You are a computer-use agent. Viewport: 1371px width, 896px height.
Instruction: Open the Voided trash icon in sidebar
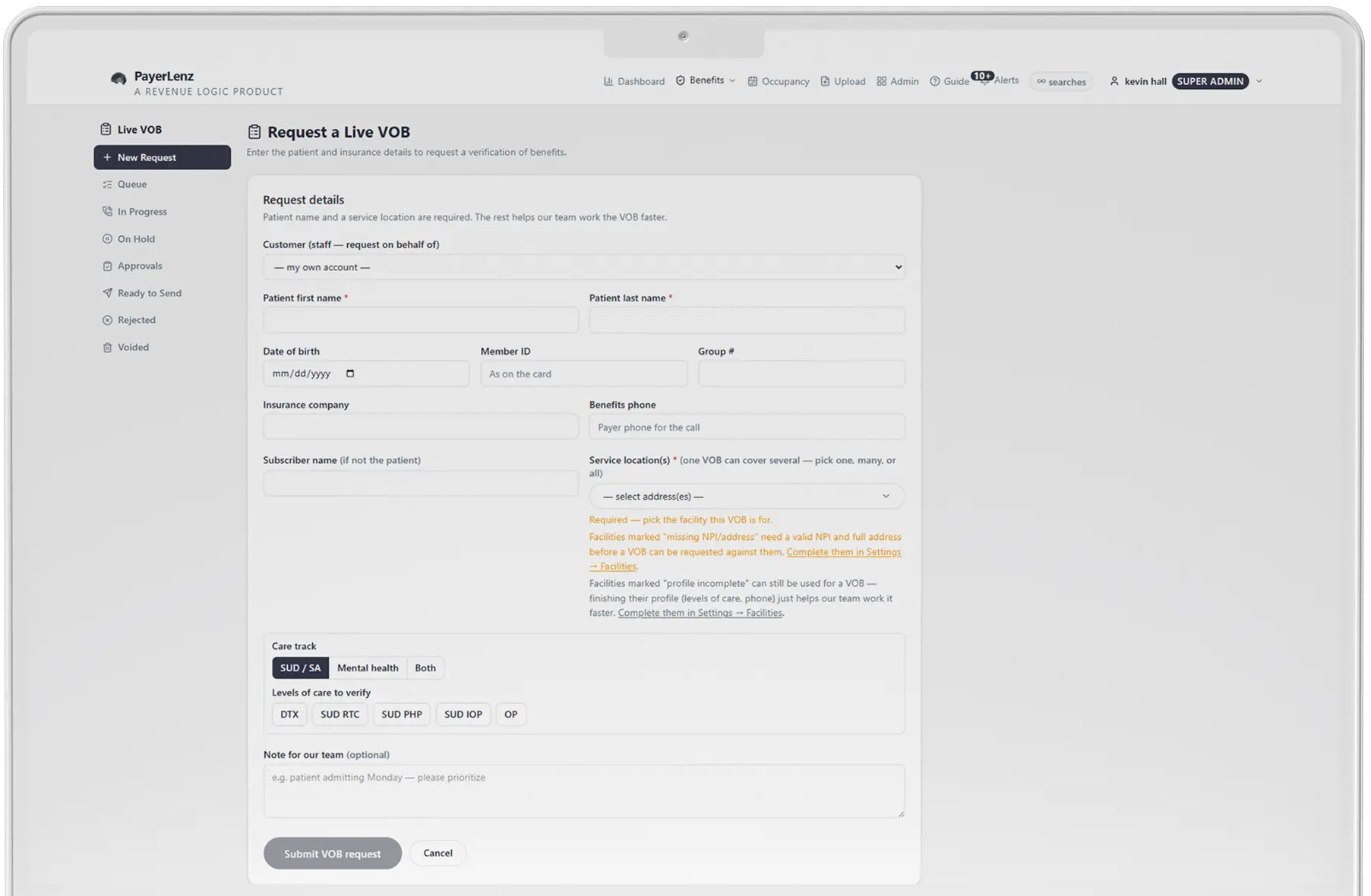point(107,347)
